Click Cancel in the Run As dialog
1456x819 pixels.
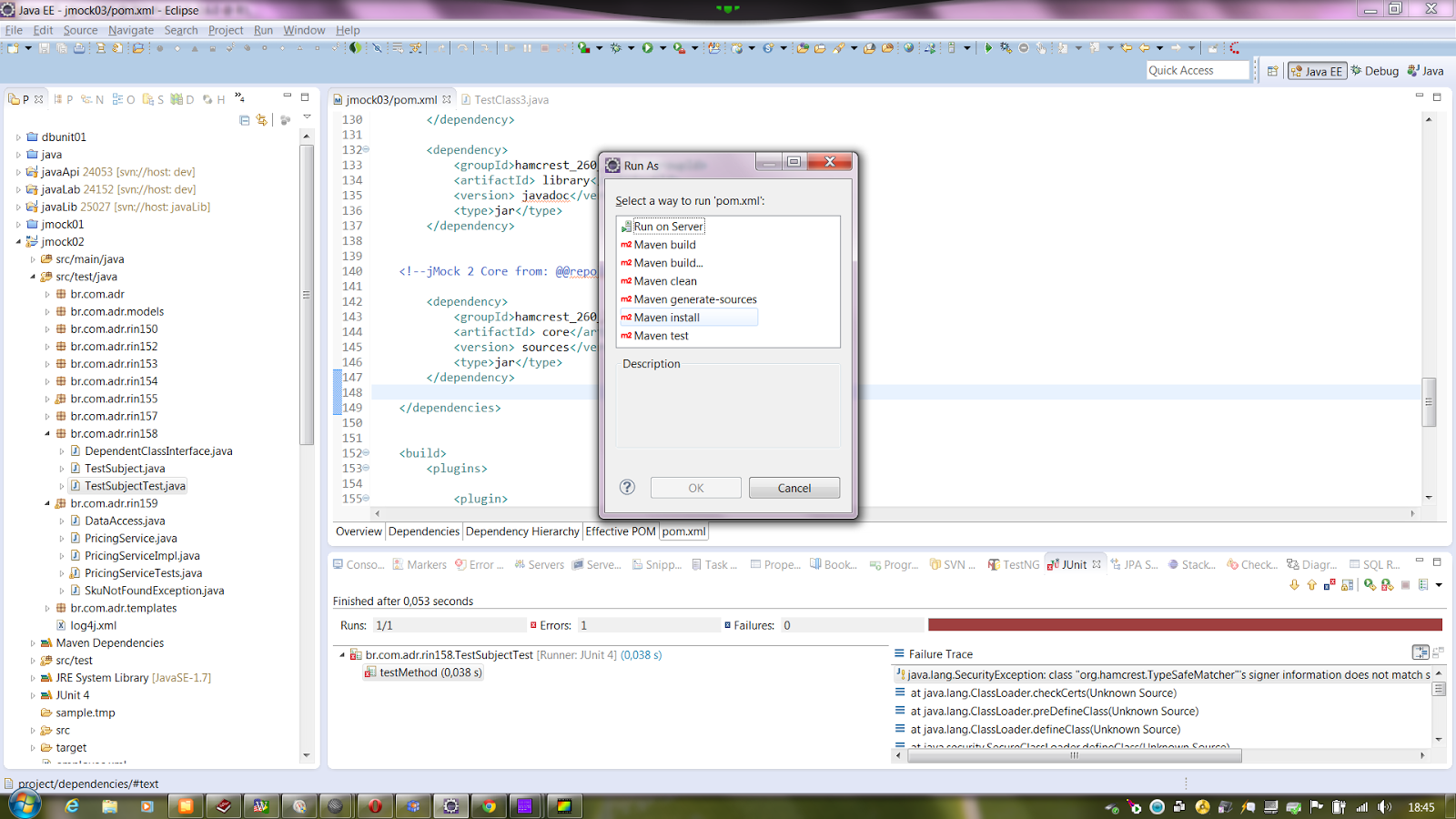pos(794,488)
